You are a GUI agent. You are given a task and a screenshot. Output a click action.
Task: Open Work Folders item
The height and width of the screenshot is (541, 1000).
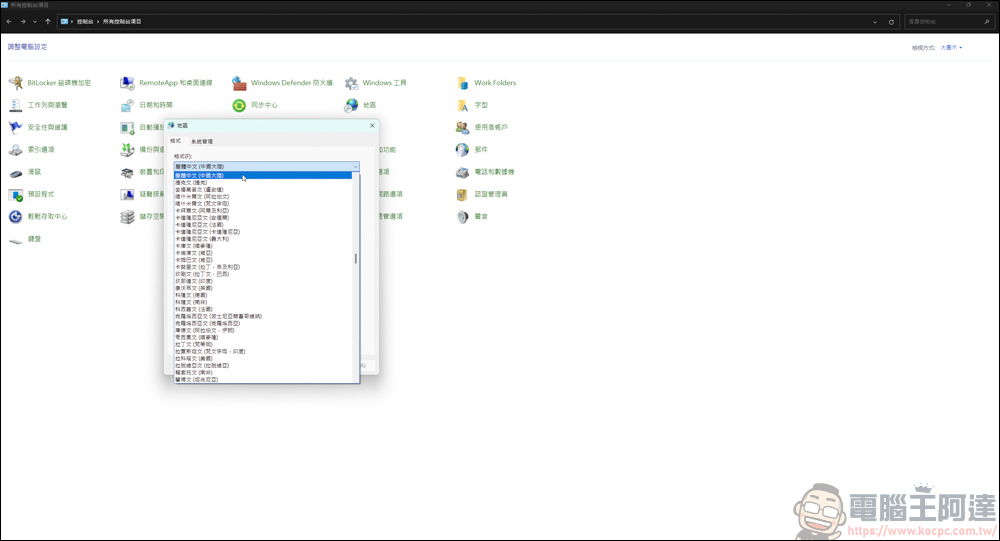(486, 83)
